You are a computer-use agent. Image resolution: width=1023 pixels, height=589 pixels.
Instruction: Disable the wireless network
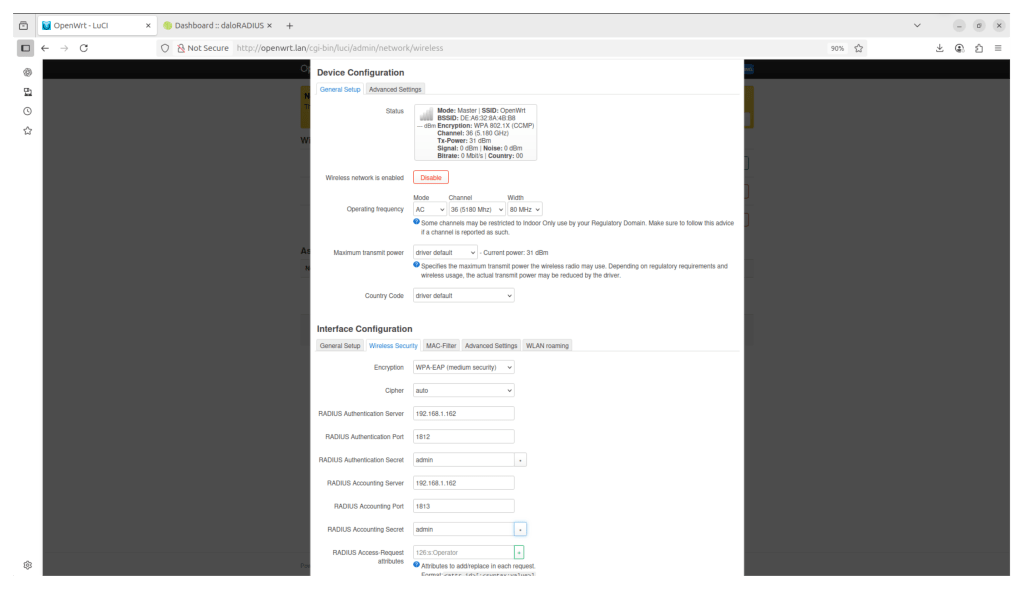point(430,177)
